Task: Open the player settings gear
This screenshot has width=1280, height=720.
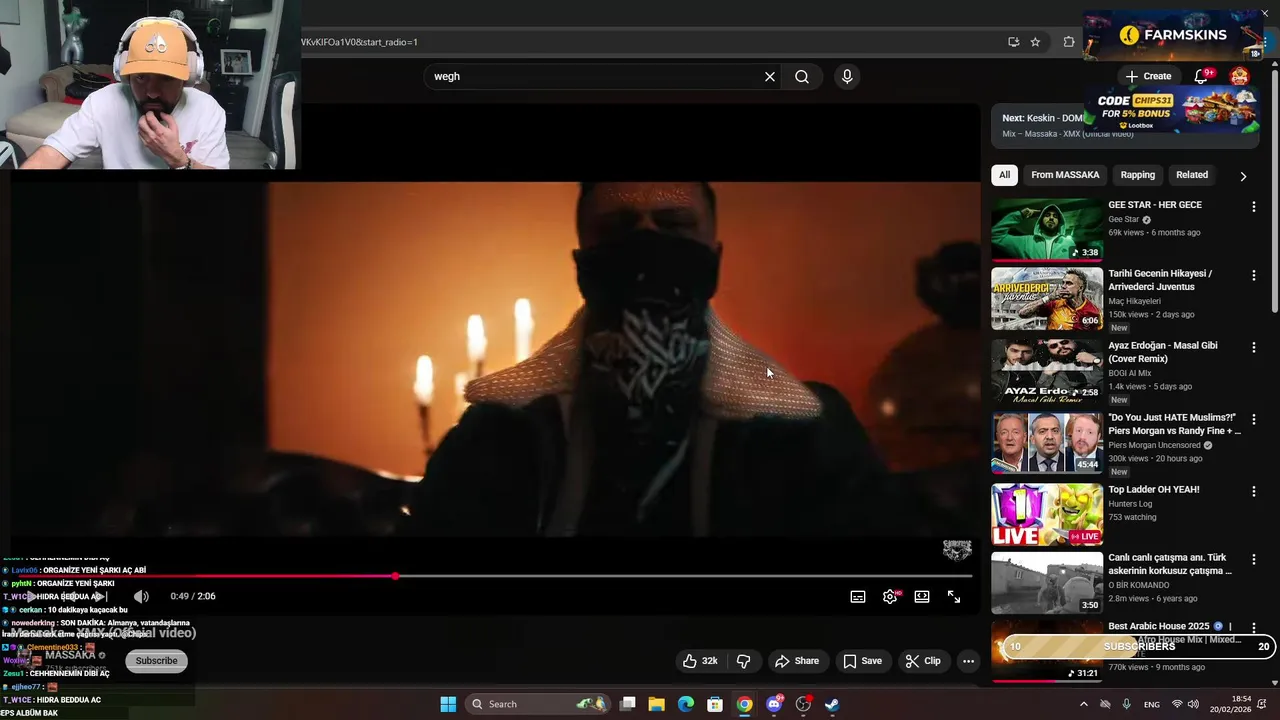Action: pyautogui.click(x=890, y=596)
